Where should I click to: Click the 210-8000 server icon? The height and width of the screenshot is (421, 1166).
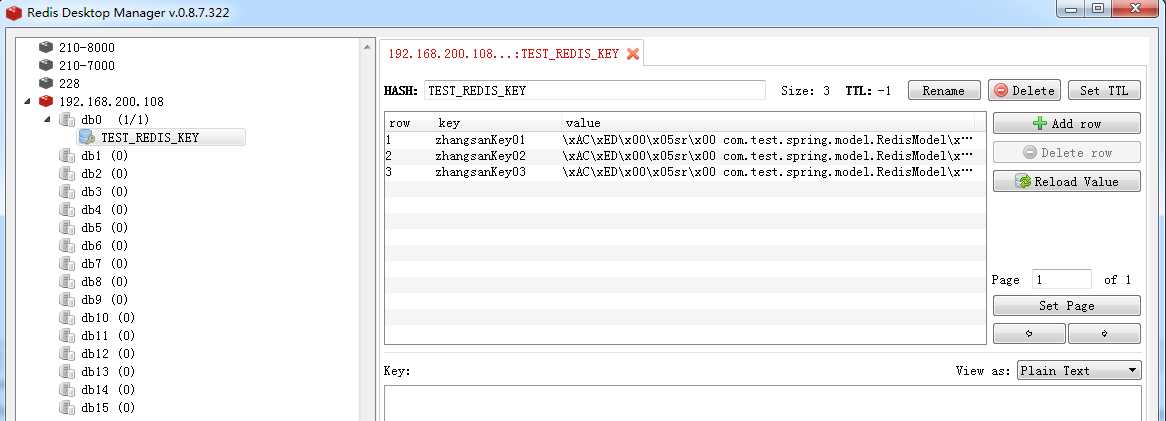45,47
